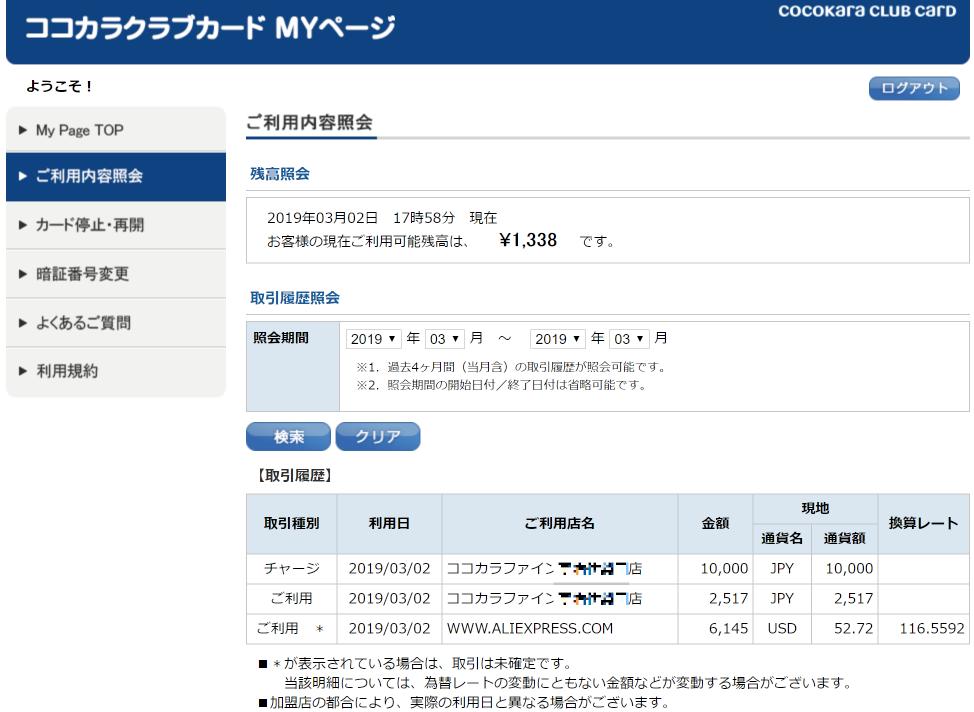Open カード停止・再開 sidebar item
The image size is (974, 712).
pos(116,225)
